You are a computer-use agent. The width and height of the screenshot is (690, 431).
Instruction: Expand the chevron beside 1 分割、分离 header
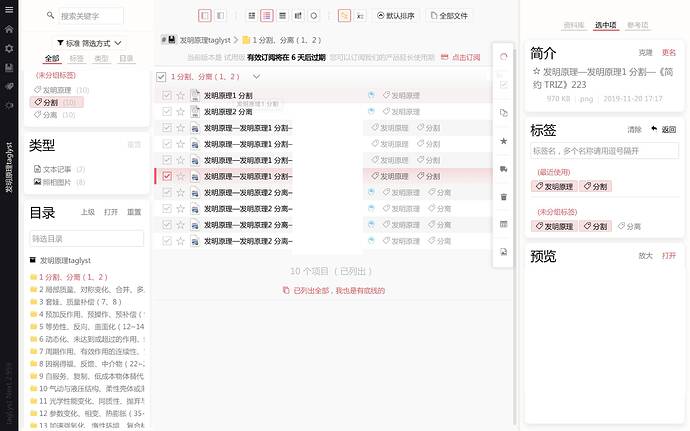coord(256,76)
